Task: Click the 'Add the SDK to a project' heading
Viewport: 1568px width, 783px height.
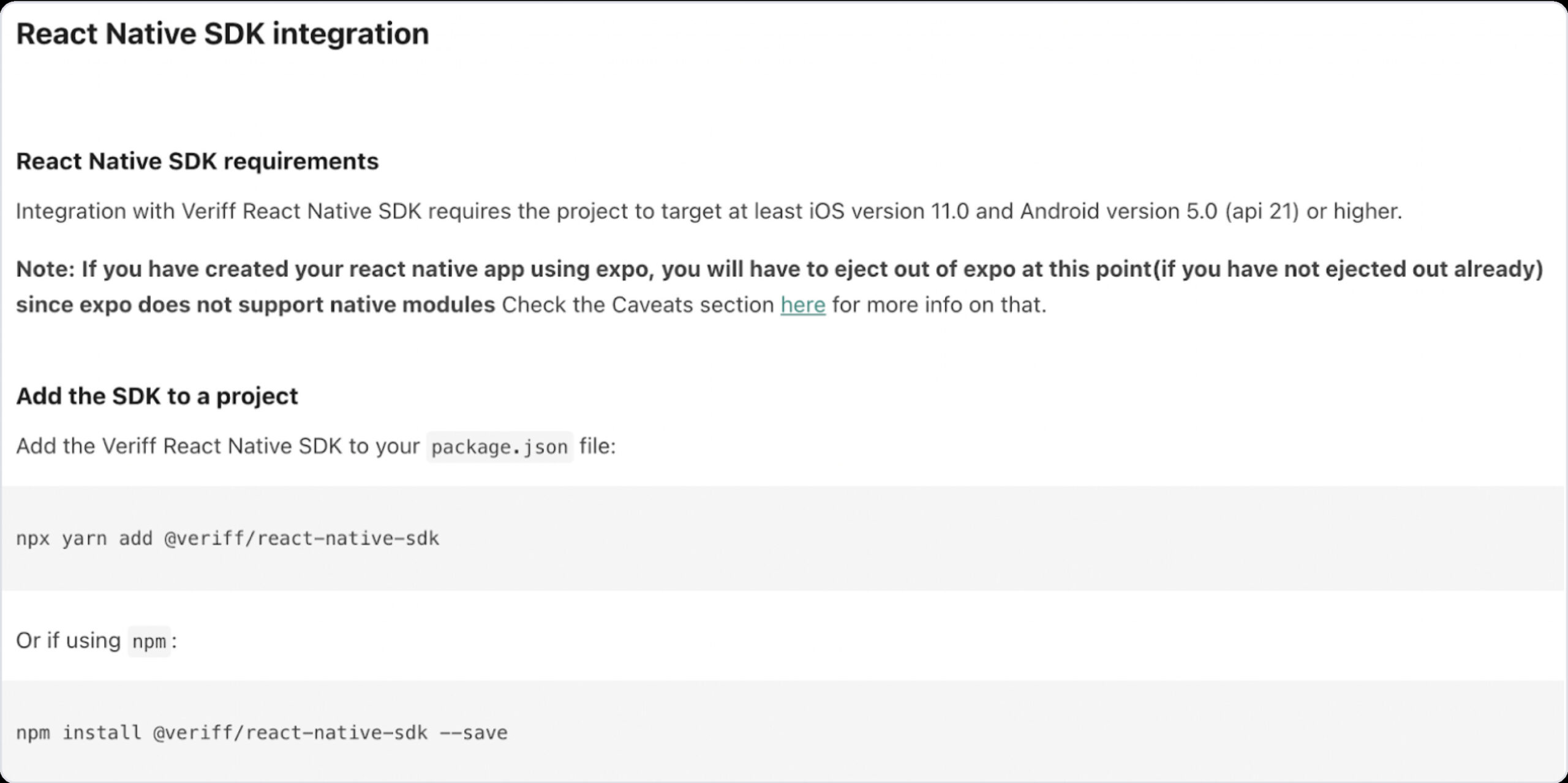Action: tap(157, 396)
